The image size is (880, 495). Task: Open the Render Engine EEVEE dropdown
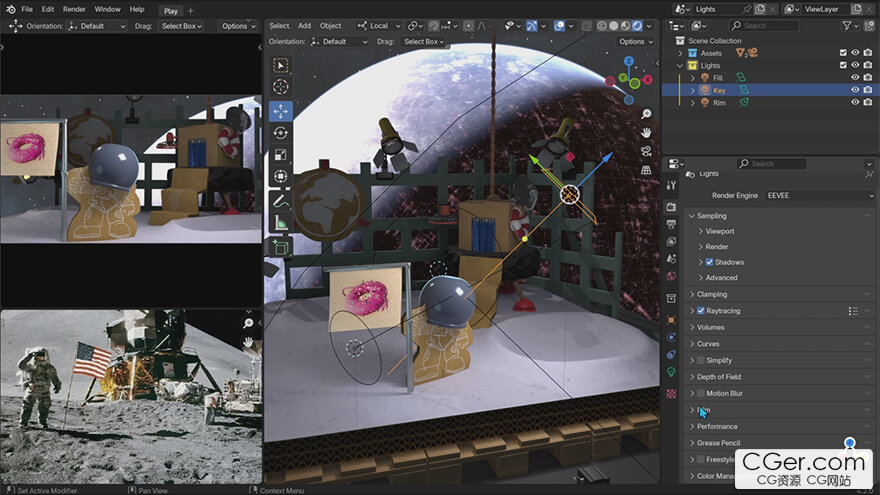tap(819, 195)
